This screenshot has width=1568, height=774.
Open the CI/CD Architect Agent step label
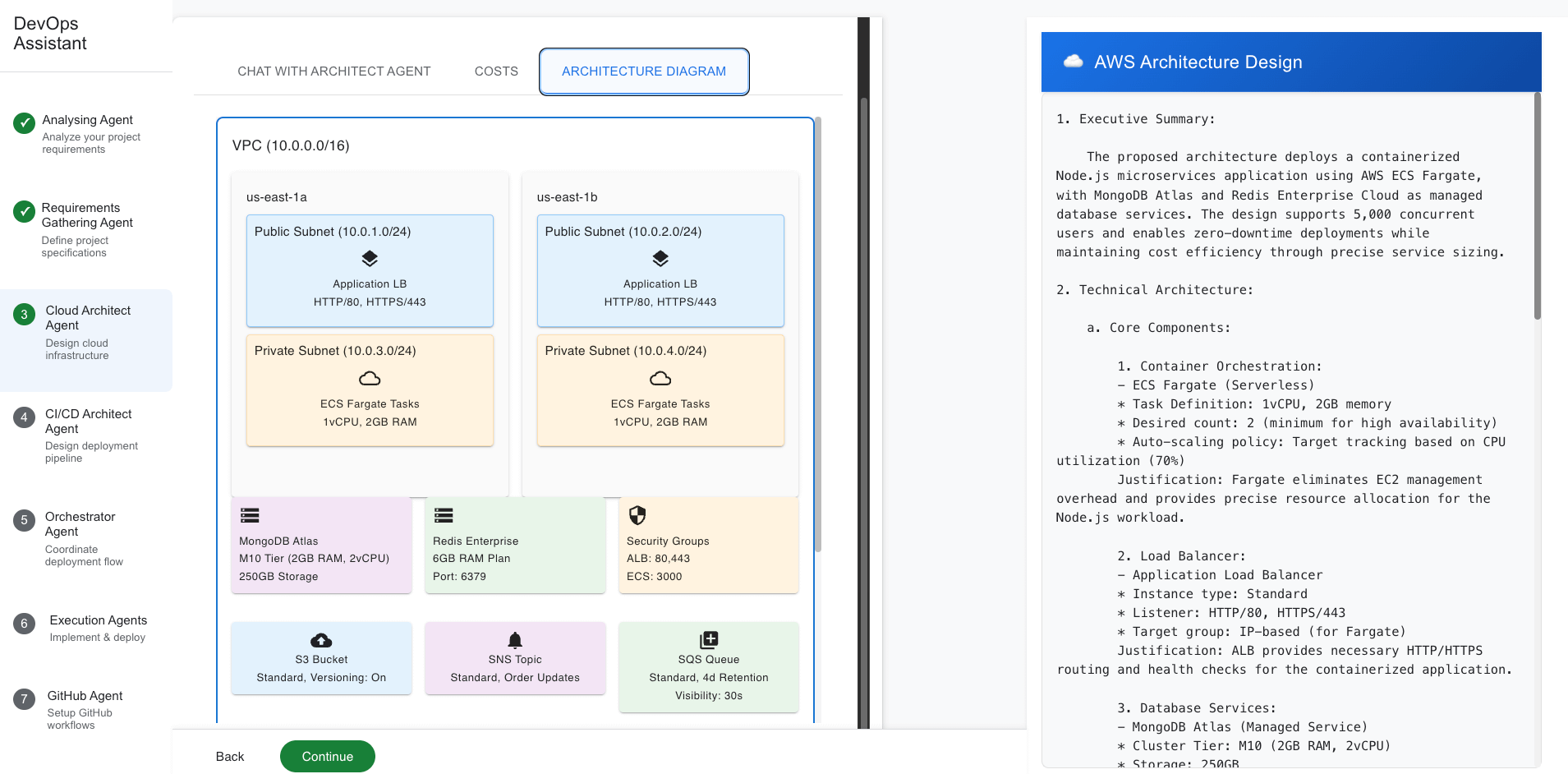(88, 422)
